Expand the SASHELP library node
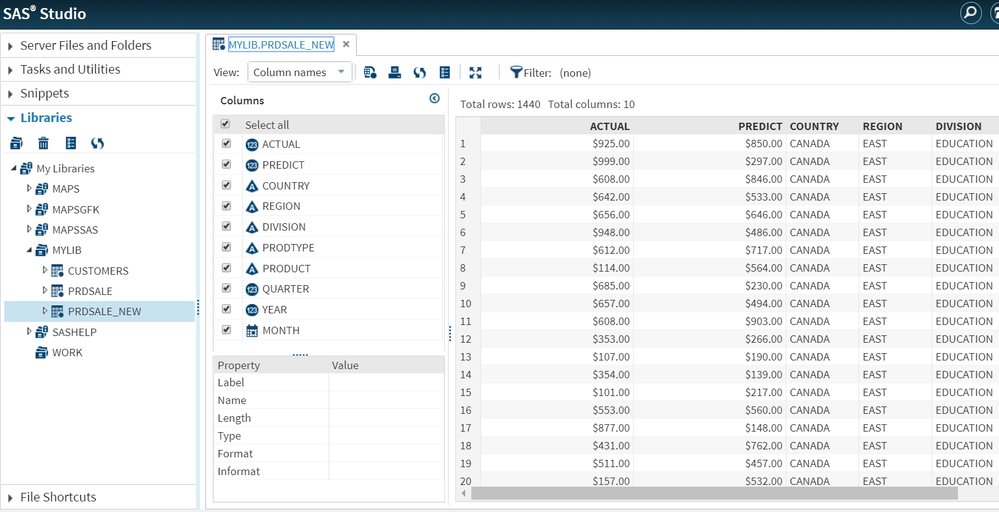999x512 pixels. (28, 332)
